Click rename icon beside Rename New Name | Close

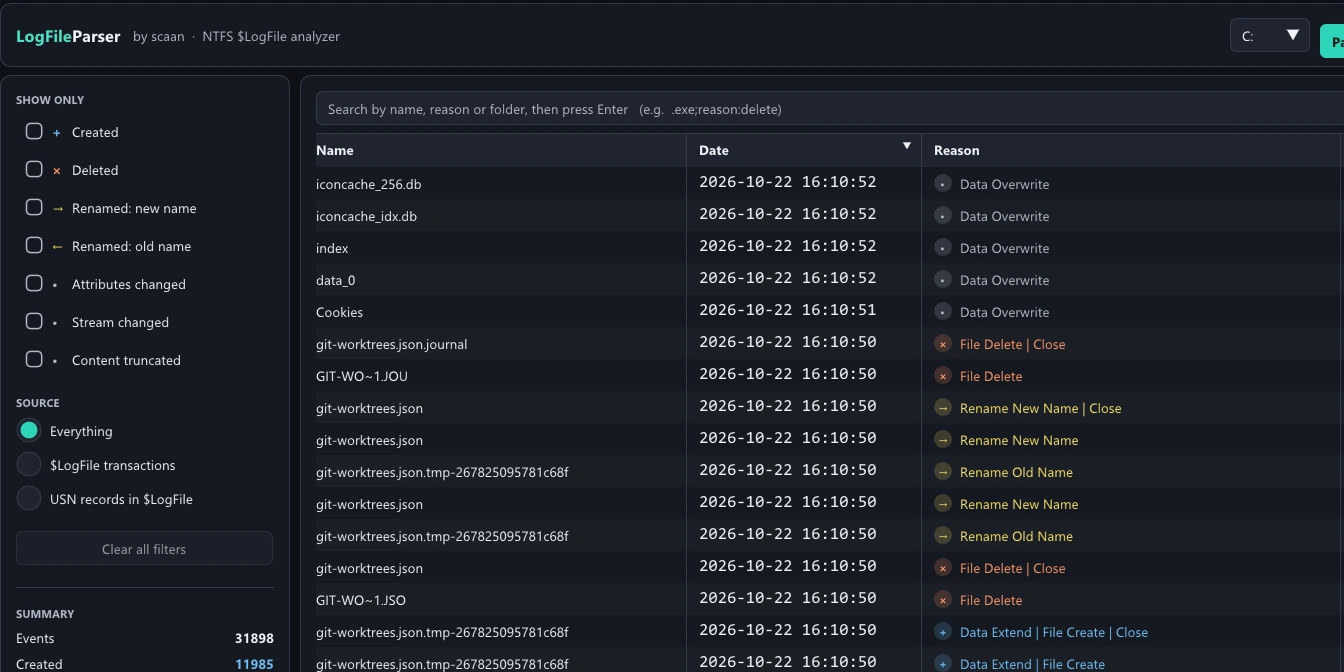pyautogui.click(x=942, y=408)
